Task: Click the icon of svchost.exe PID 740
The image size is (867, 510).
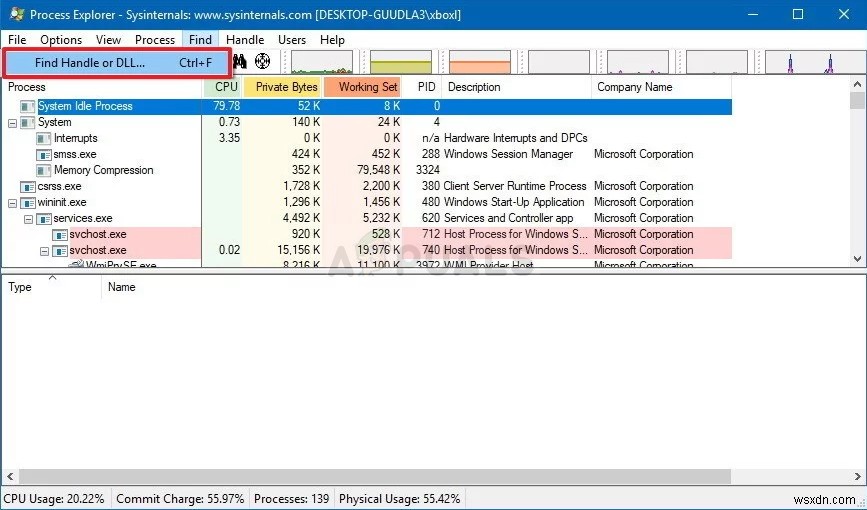Action: [60, 251]
